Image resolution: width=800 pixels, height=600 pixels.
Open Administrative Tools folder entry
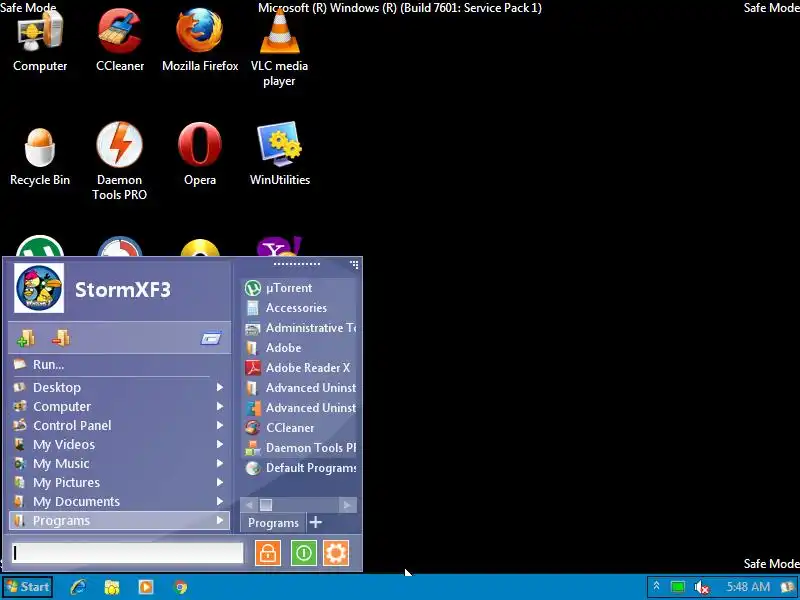pos(299,328)
